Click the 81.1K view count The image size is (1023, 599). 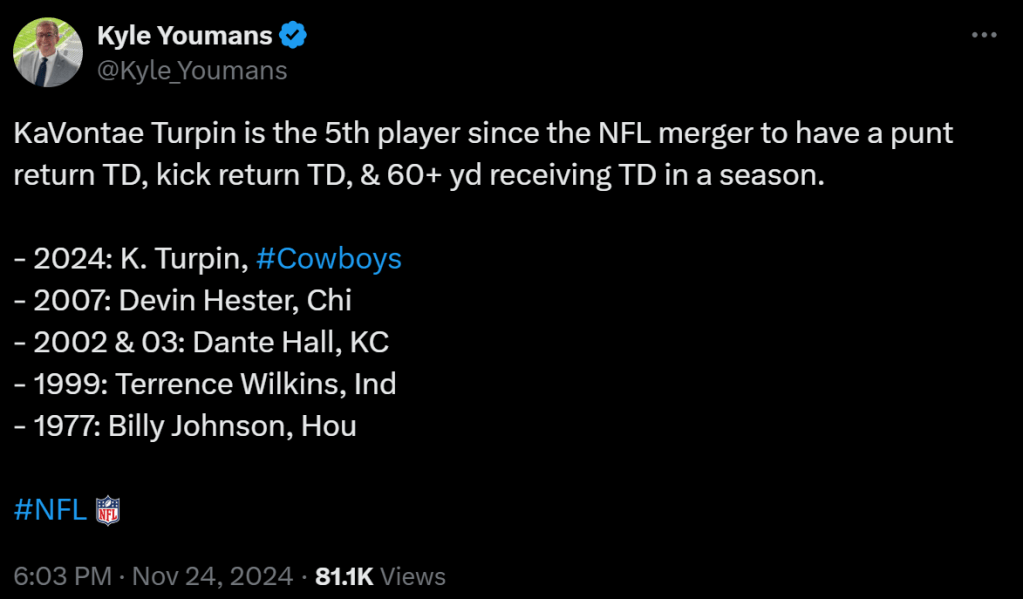[344, 577]
